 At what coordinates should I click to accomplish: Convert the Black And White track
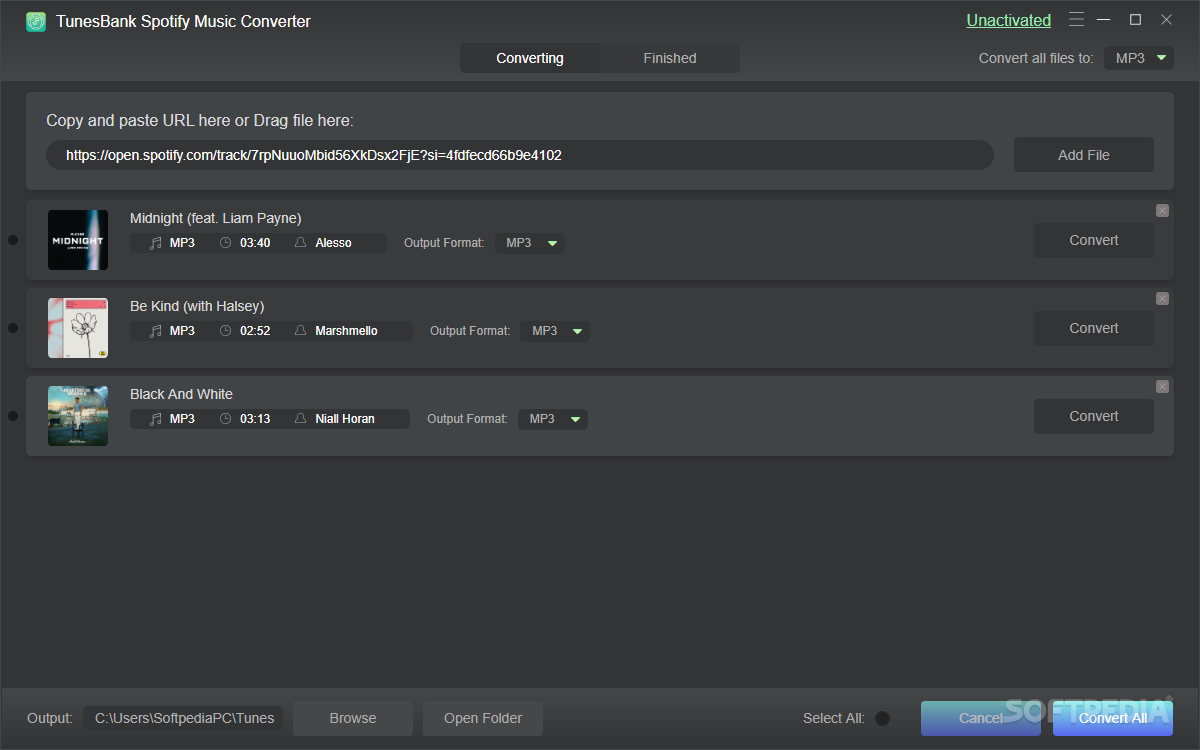[1094, 416]
